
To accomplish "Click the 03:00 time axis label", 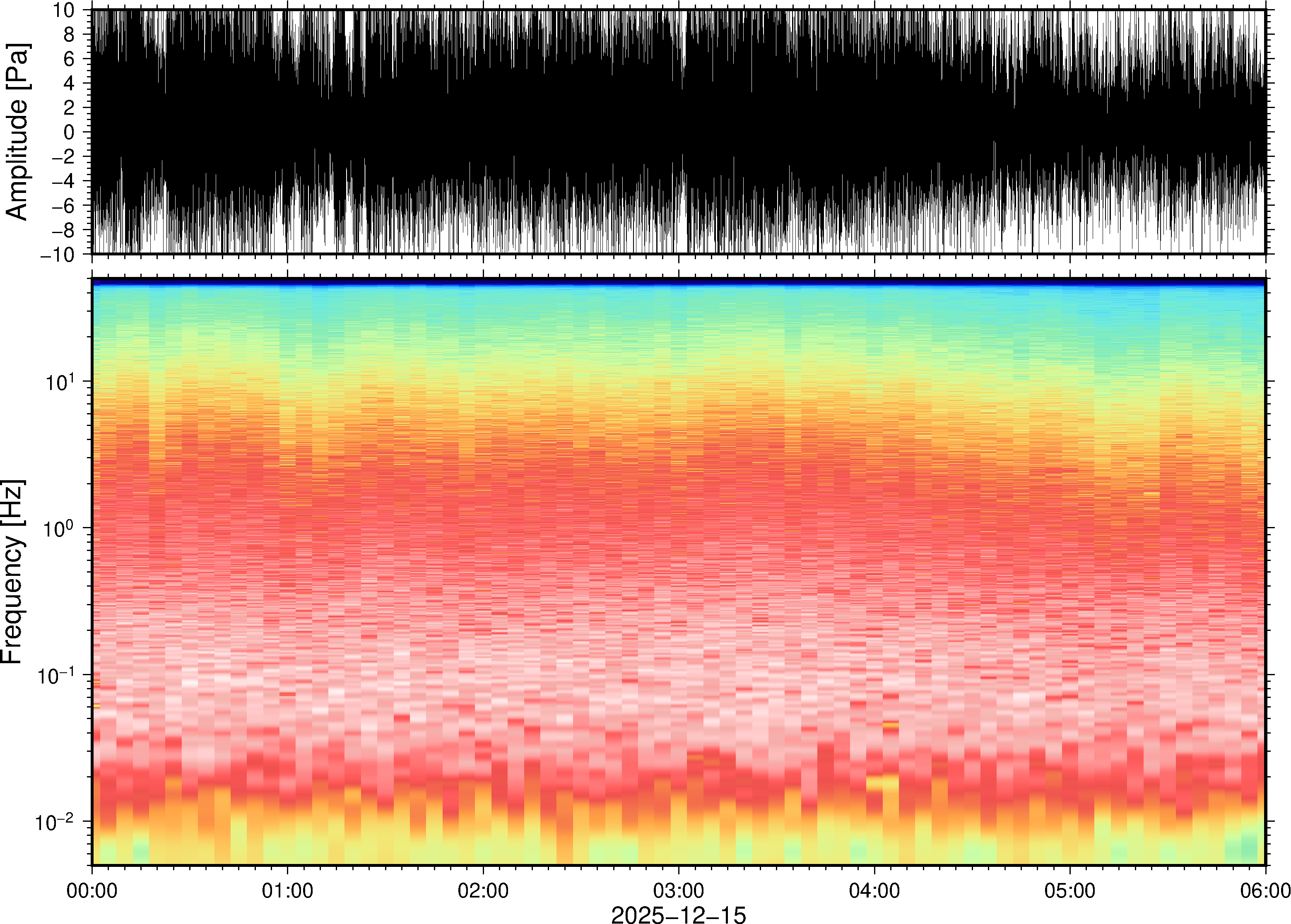I will [x=678, y=890].
